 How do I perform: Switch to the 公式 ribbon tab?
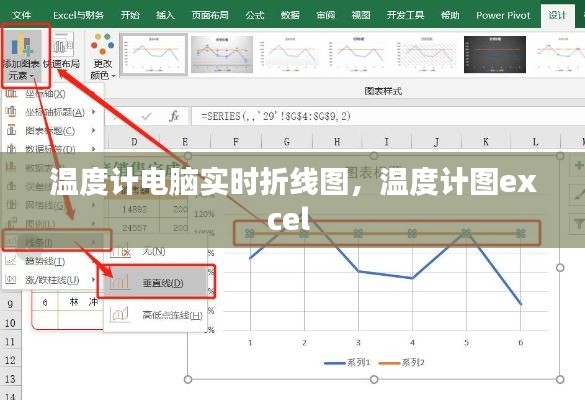tap(255, 15)
